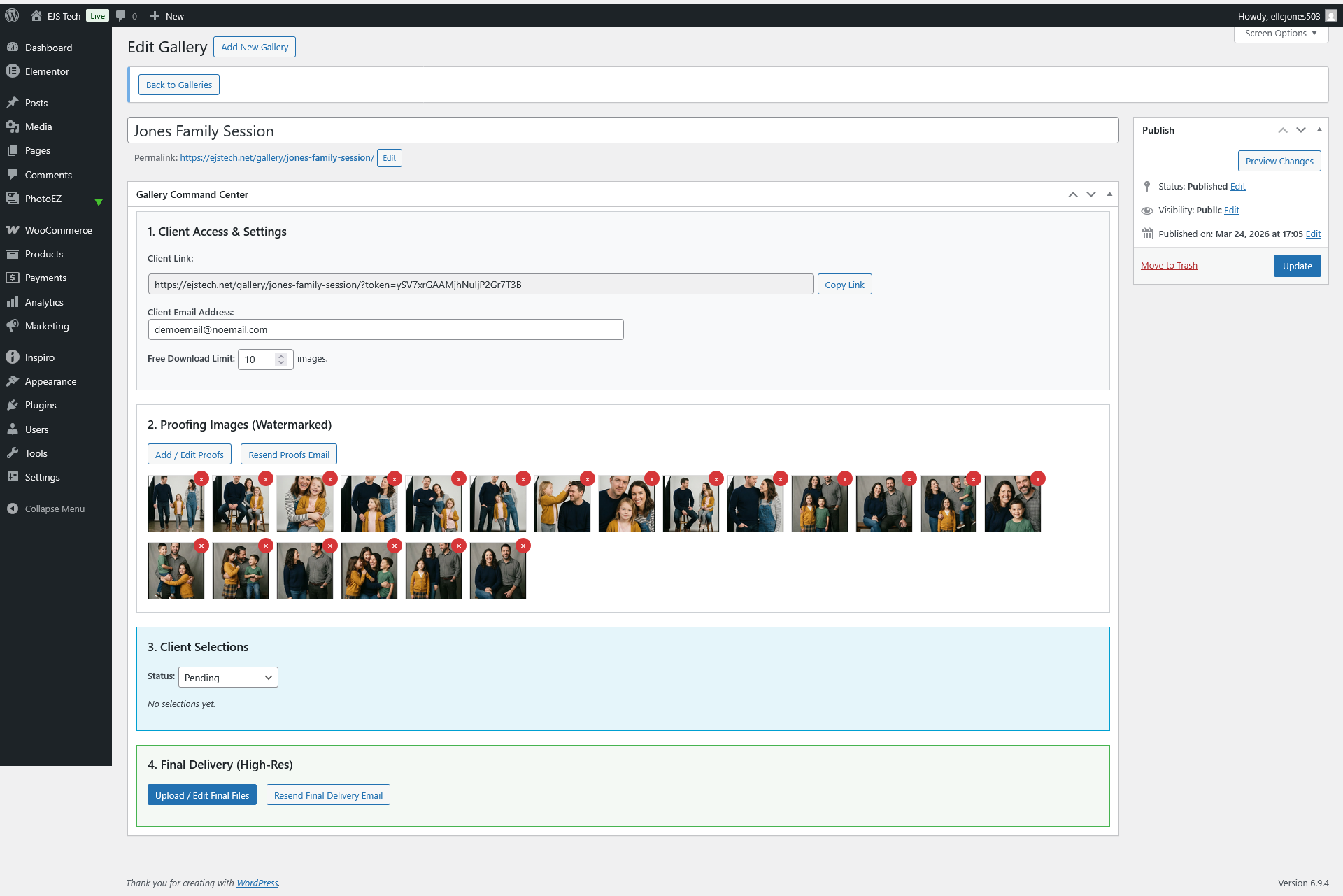This screenshot has height=896, width=1343.
Task: Remove the first proofing image thumbnail
Action: pyautogui.click(x=201, y=478)
